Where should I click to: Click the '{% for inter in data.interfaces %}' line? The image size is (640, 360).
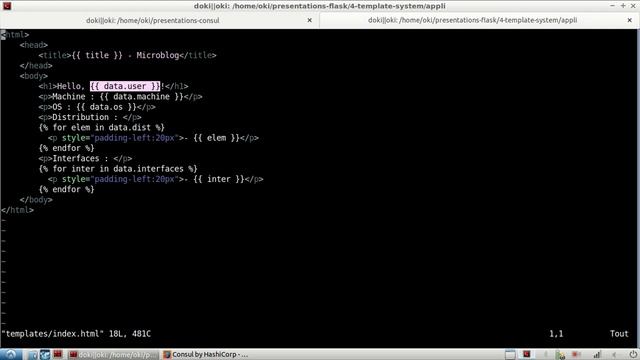(x=118, y=169)
